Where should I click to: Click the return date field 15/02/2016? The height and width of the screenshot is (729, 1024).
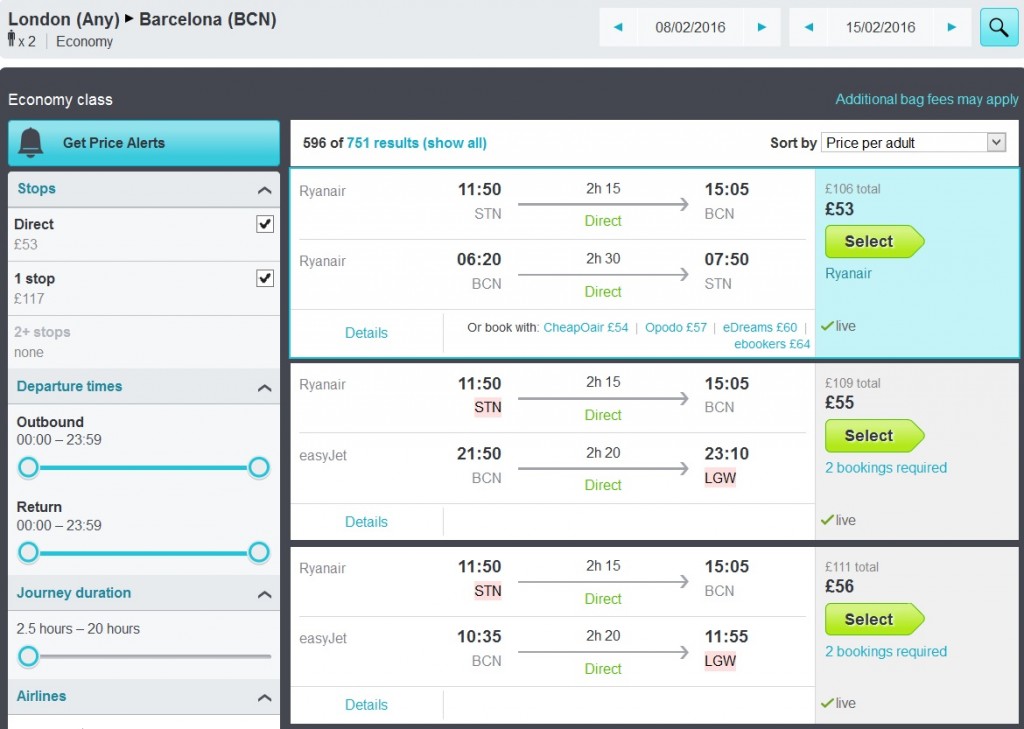[880, 27]
